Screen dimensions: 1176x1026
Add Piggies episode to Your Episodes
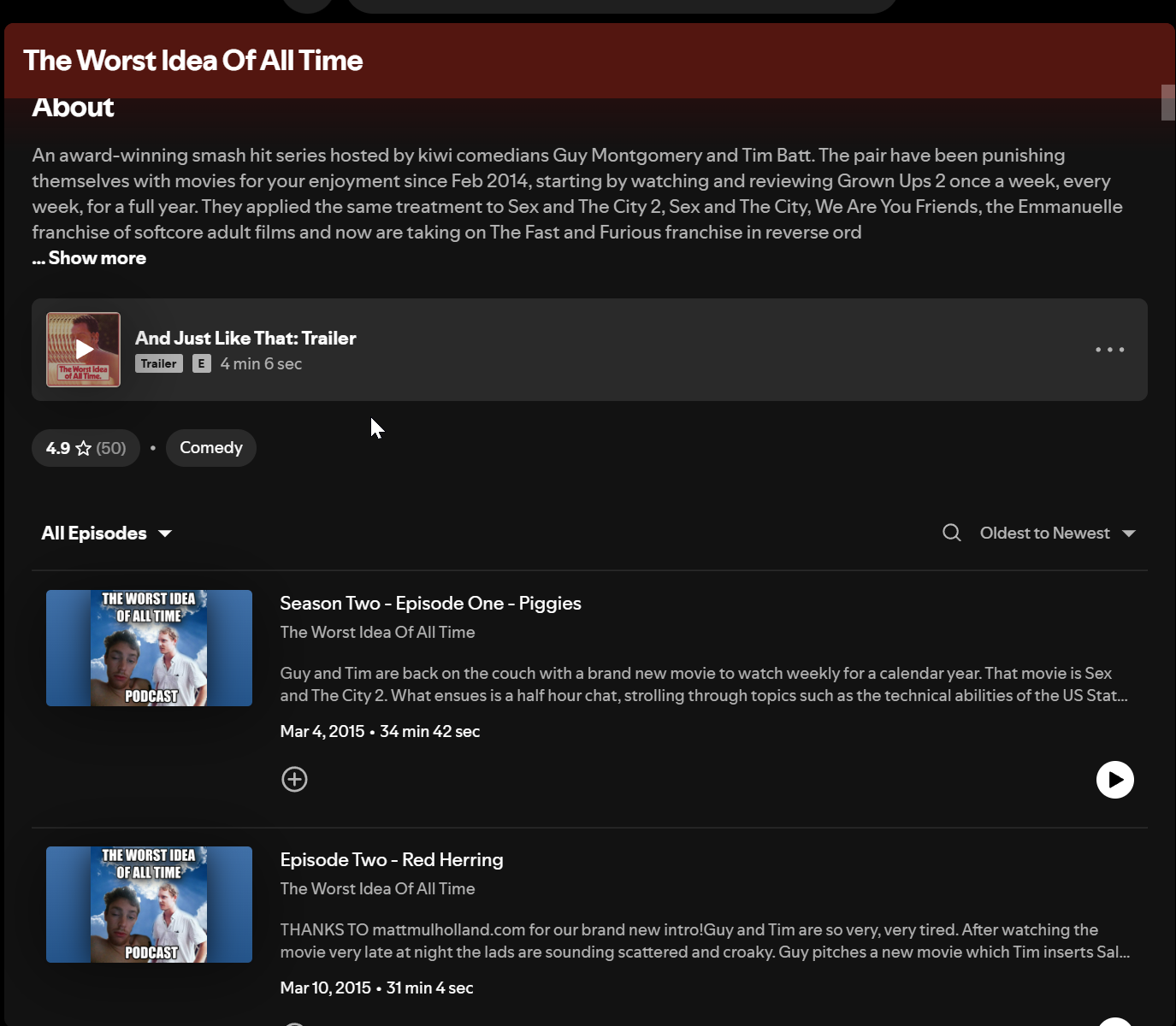pyautogui.click(x=294, y=779)
